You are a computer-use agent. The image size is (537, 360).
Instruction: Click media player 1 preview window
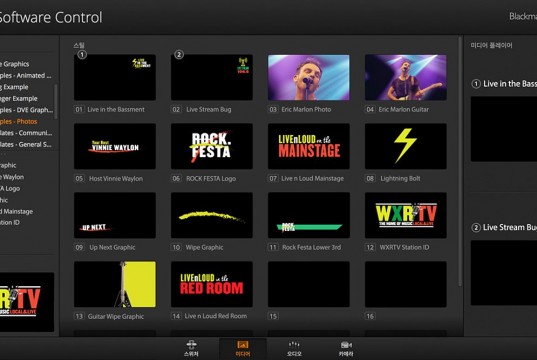tap(504, 129)
